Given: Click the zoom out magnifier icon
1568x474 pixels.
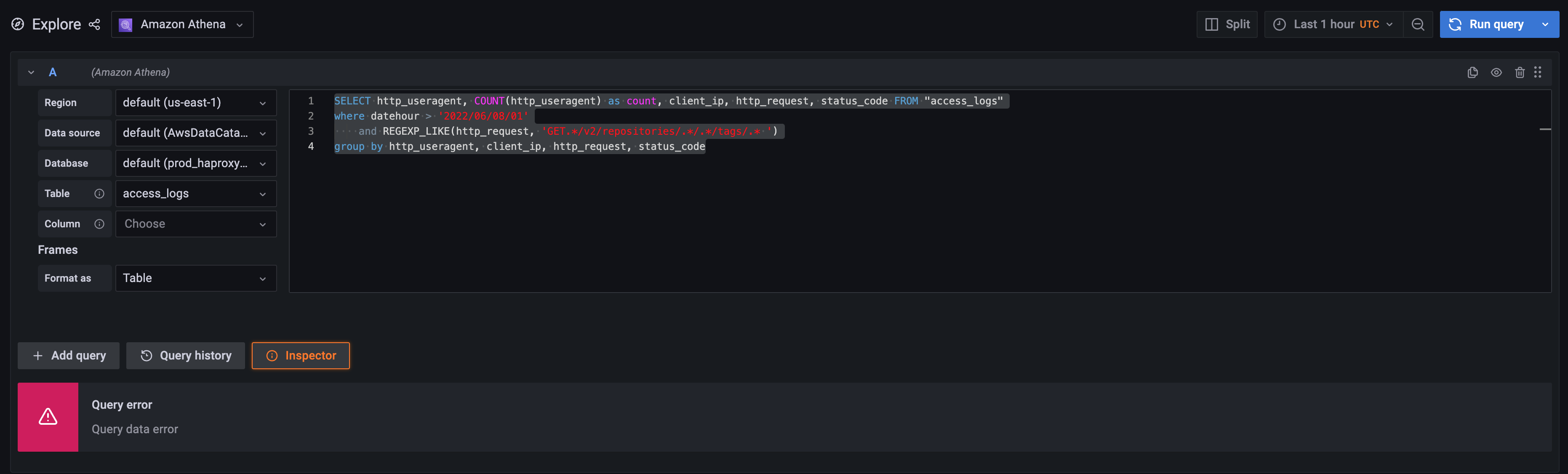Looking at the screenshot, I should [x=1418, y=24].
